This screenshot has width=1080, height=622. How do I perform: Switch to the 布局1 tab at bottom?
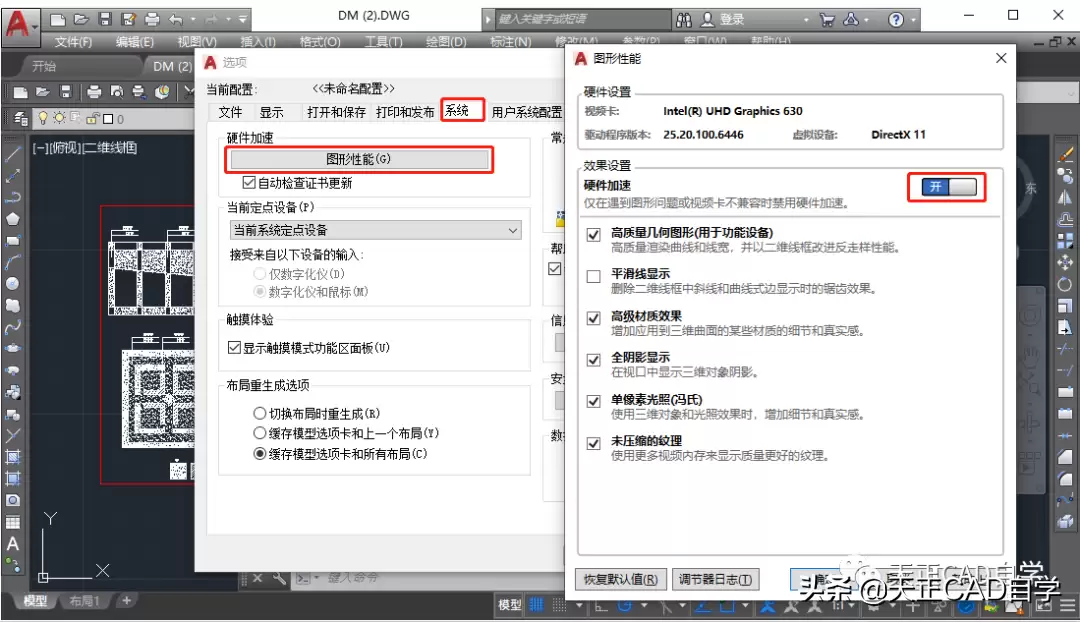coord(86,599)
